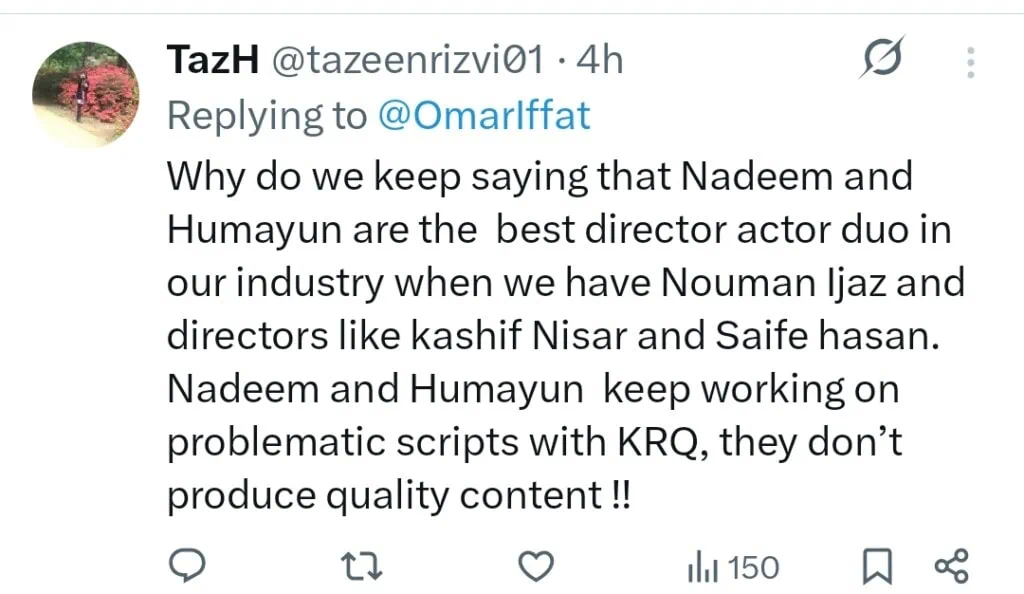
Task: Share the tweet via share icon
Action: (x=950, y=568)
